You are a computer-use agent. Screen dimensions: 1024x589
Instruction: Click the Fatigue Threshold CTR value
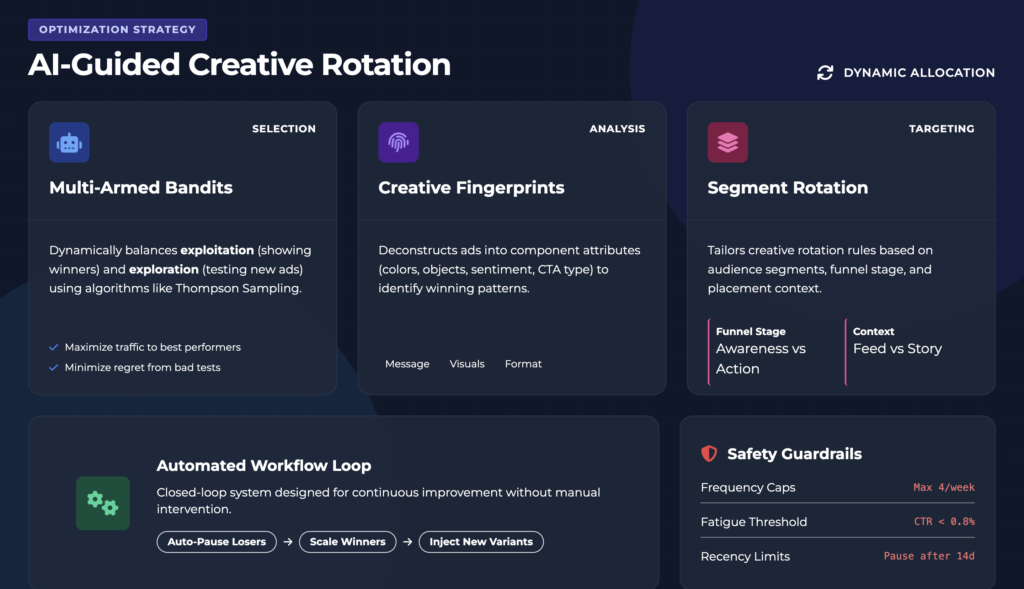(x=943, y=522)
